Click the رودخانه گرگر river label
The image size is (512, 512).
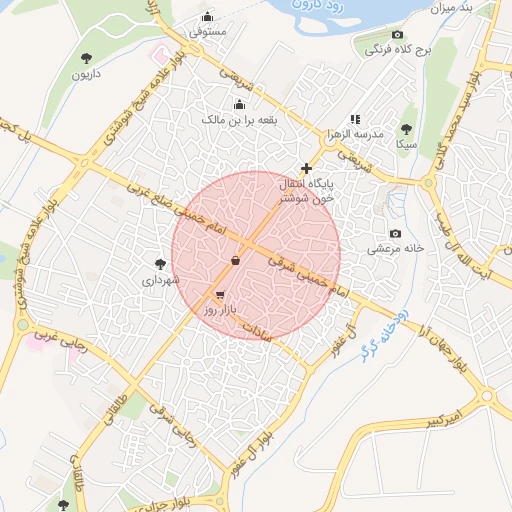(385, 335)
